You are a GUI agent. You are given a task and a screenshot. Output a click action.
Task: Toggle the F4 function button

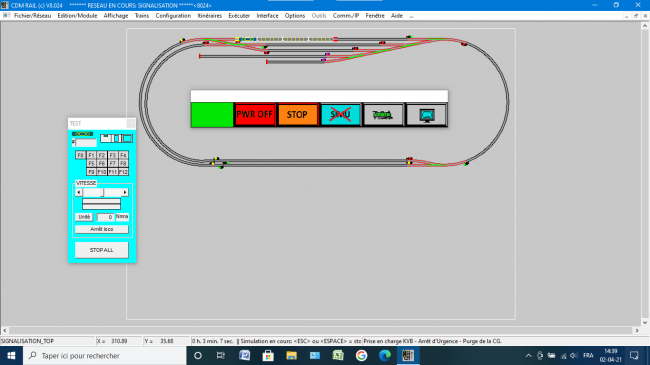[x=124, y=155]
